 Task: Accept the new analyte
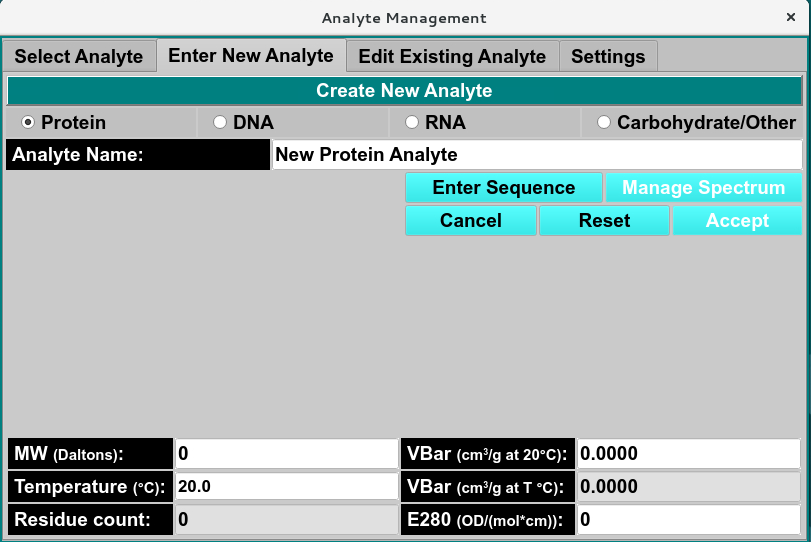coord(737,221)
